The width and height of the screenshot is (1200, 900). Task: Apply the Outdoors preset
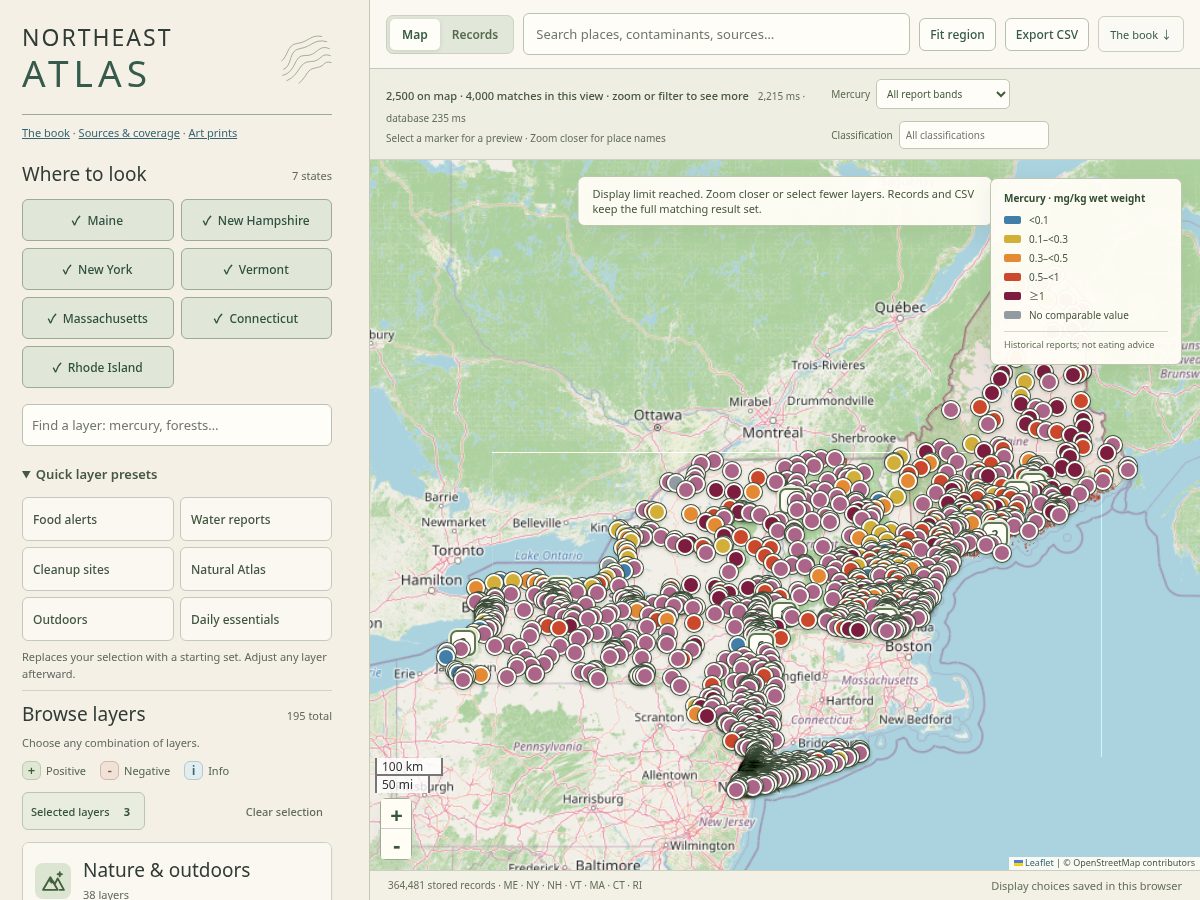98,619
